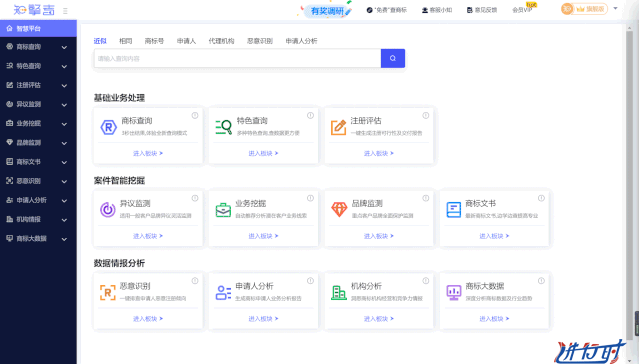Image resolution: width=639 pixels, height=364 pixels.
Task: Click the 品牌监测 red diamond icon
Action: pos(339,210)
